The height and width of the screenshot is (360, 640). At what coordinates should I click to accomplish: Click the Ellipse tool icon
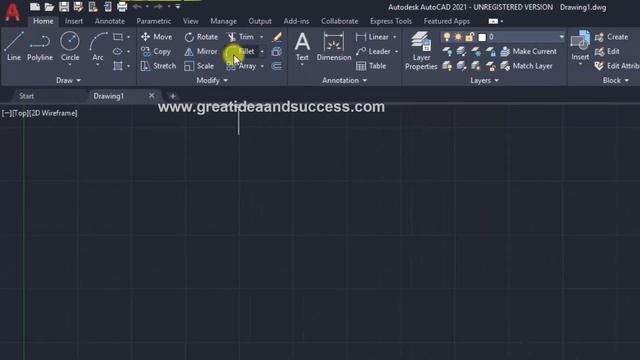(118, 51)
